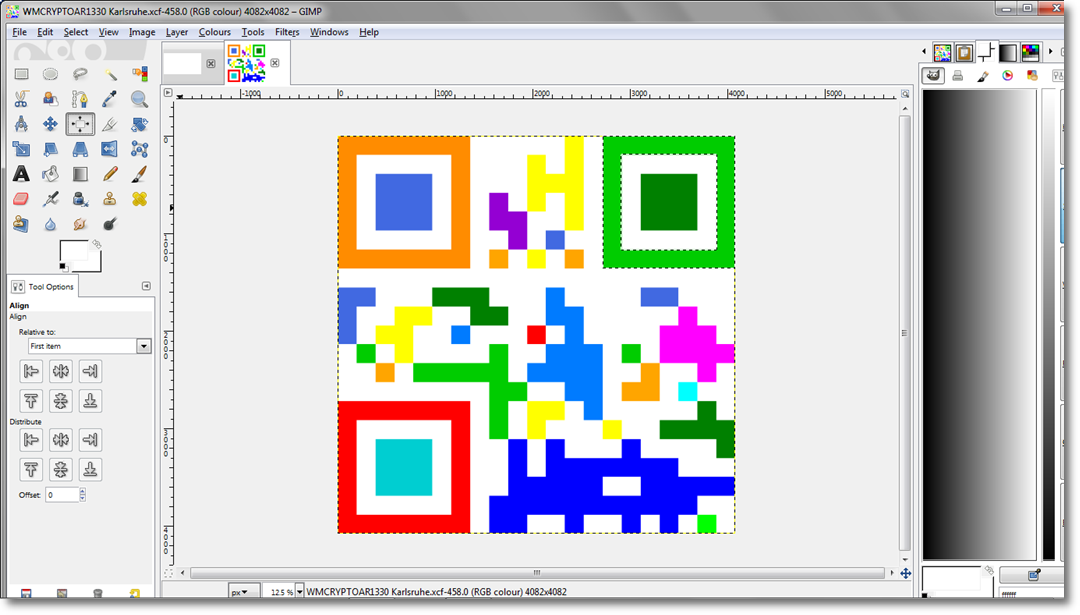Select the Text tool
The height and width of the screenshot is (615, 1080).
click(x=21, y=174)
